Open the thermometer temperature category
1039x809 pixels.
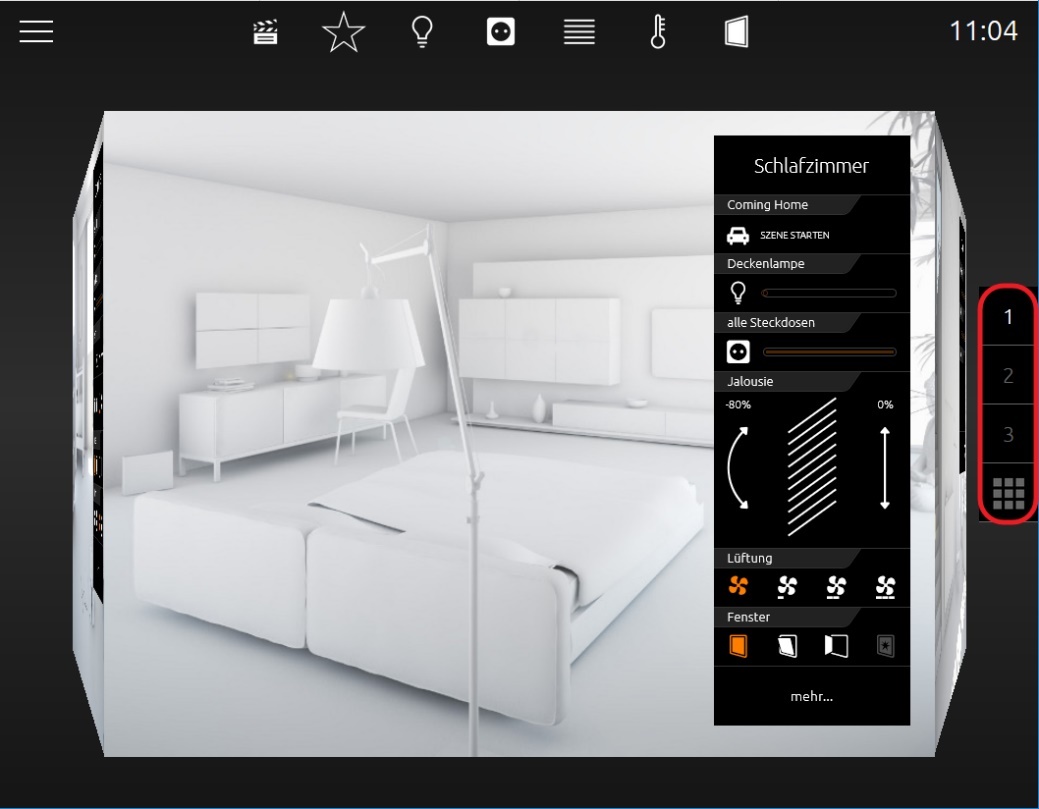657,32
